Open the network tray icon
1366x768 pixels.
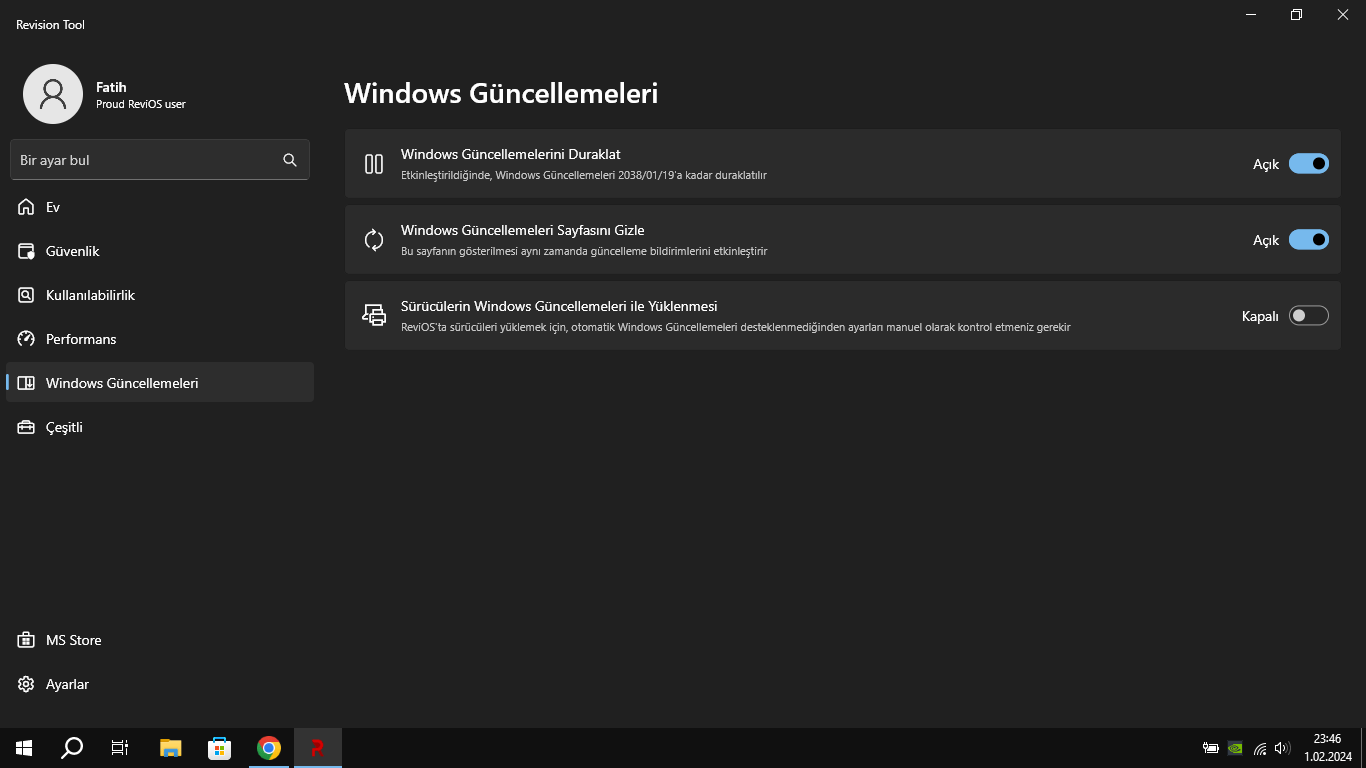tap(1260, 748)
